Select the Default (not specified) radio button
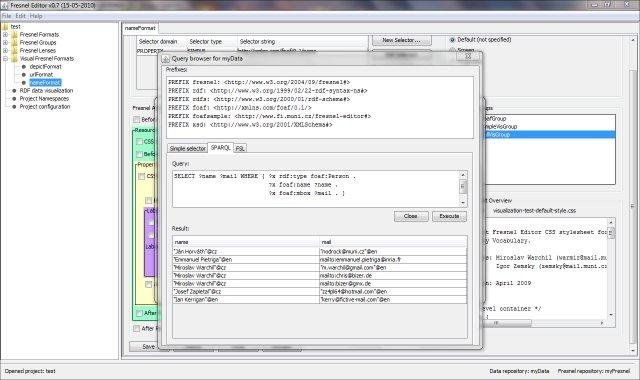The height and width of the screenshot is (380, 640). click(x=452, y=40)
